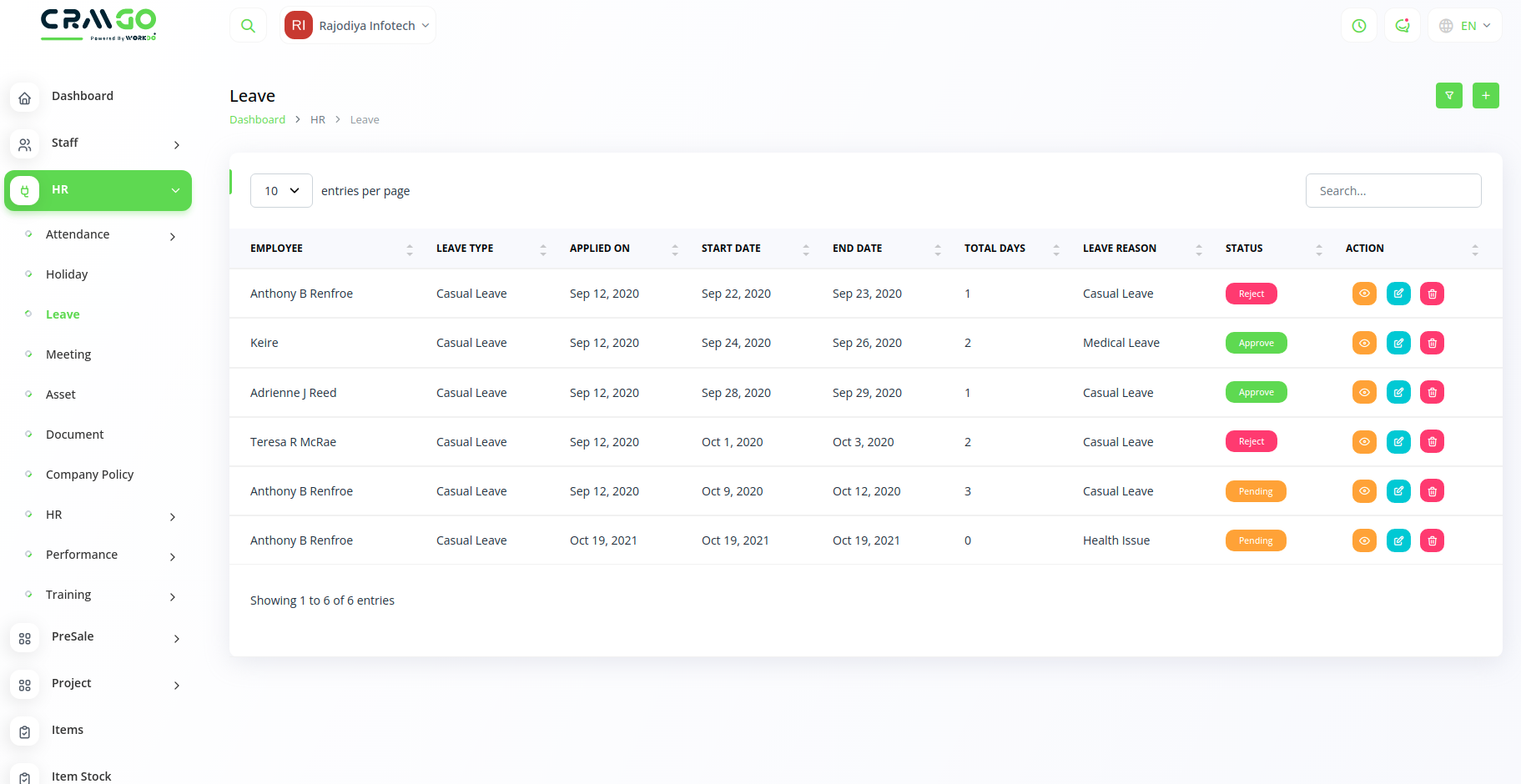View Teresa R McRae's leave via eye icon
The width and height of the screenshot is (1521, 784).
[1364, 442]
